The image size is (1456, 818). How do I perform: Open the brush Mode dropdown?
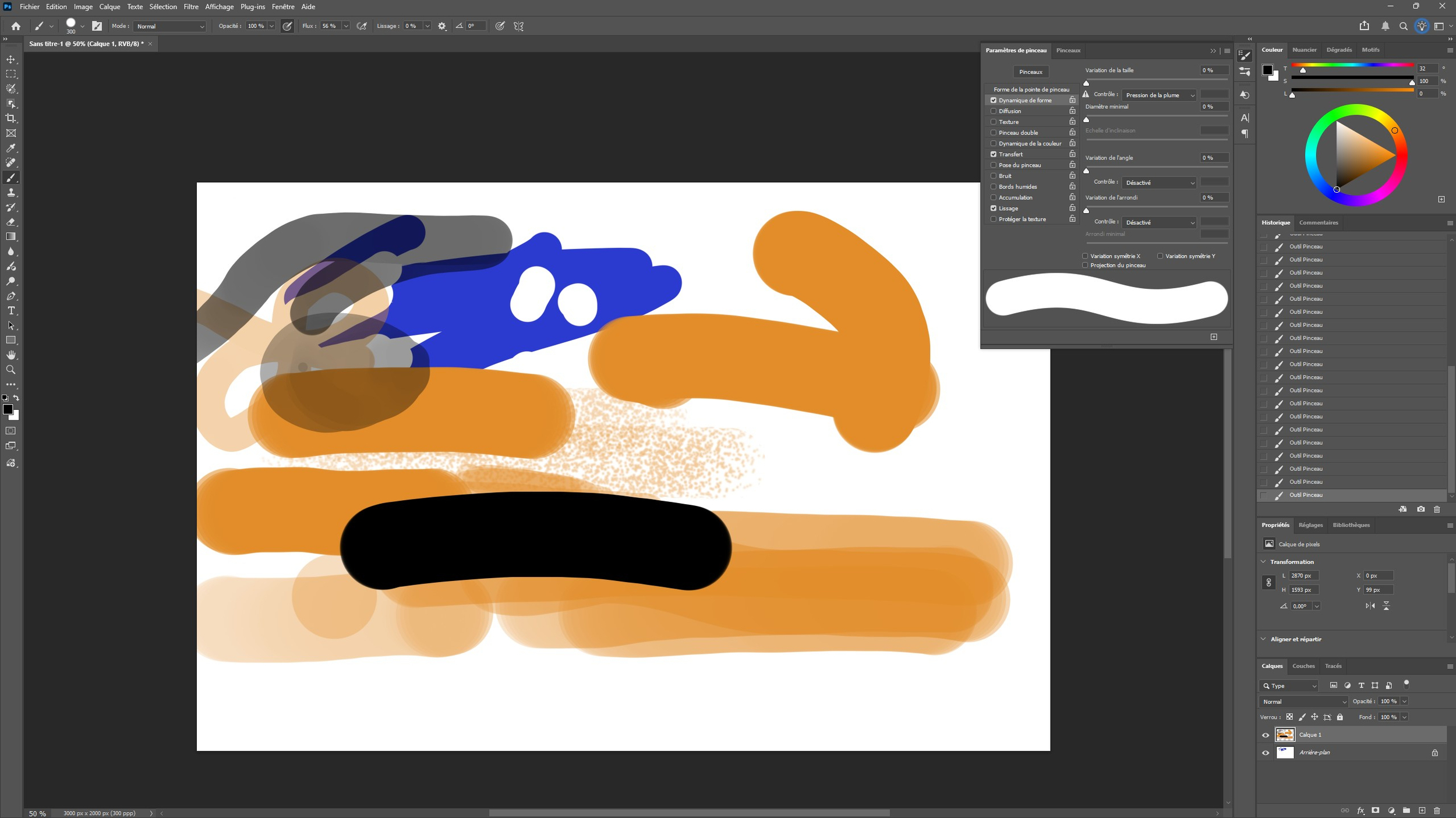click(x=169, y=26)
